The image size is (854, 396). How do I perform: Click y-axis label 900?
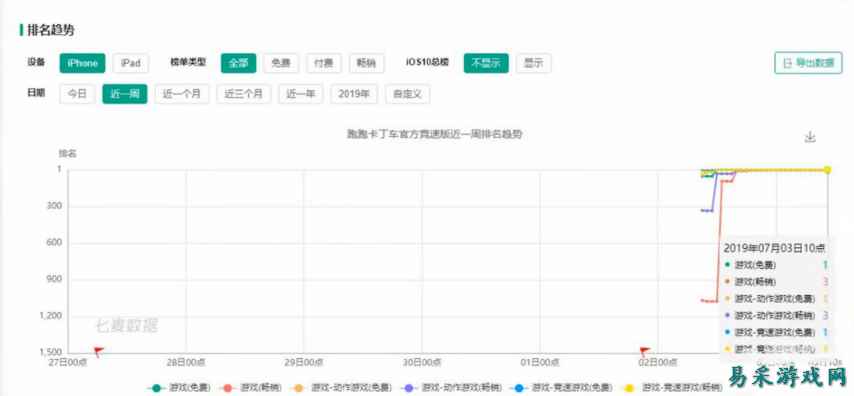[53, 279]
